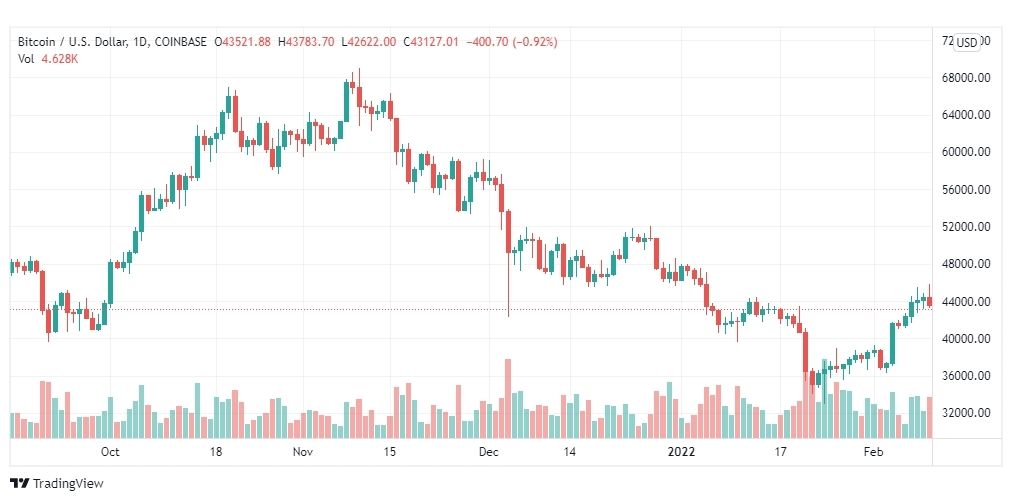1012x501 pixels.
Task: Click the Nov time axis label
Action: click(x=303, y=452)
